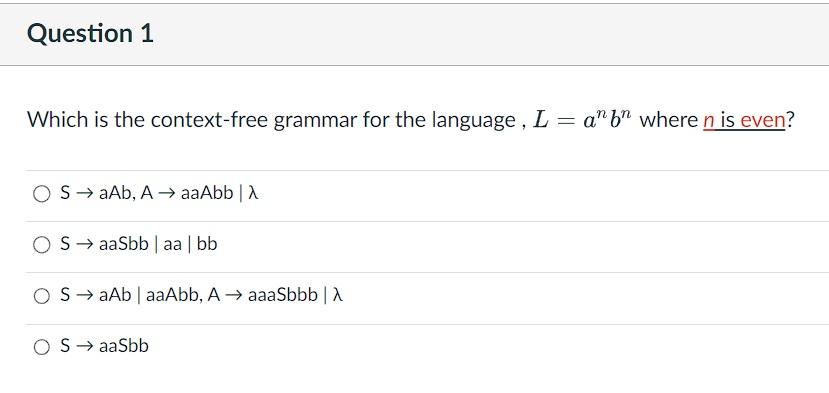Screen dimensions: 829x393
Task: Click the answer label text S → aAb, A → aaAbb
Action: click(146, 194)
